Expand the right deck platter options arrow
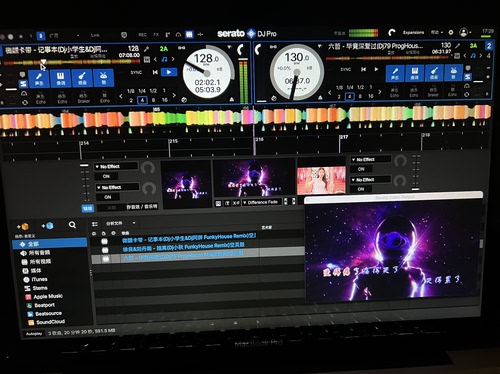This screenshot has width=500, height=374. tap(320, 46)
